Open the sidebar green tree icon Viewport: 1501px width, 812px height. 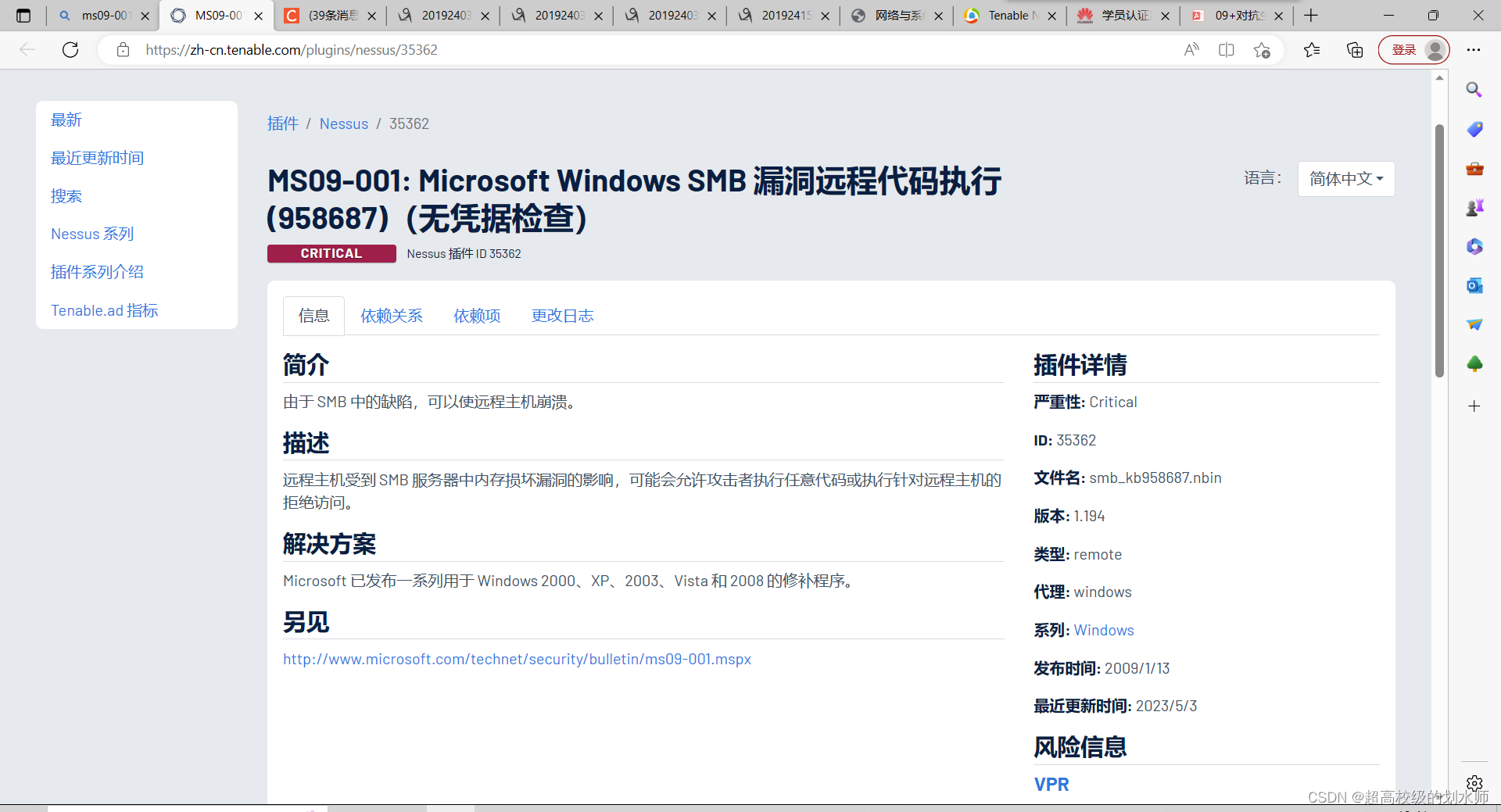click(1474, 363)
